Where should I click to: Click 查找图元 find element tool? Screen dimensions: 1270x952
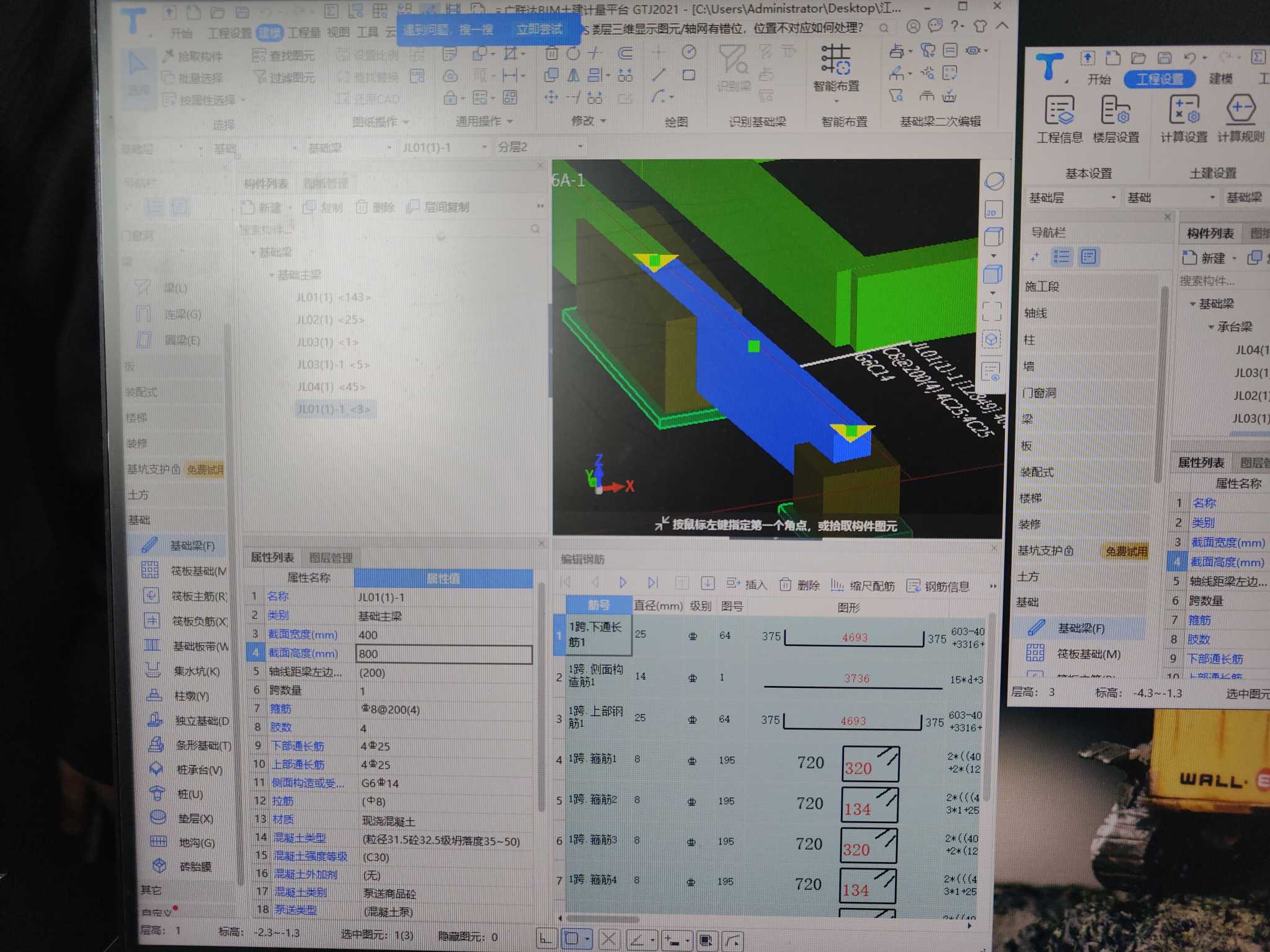click(x=284, y=56)
